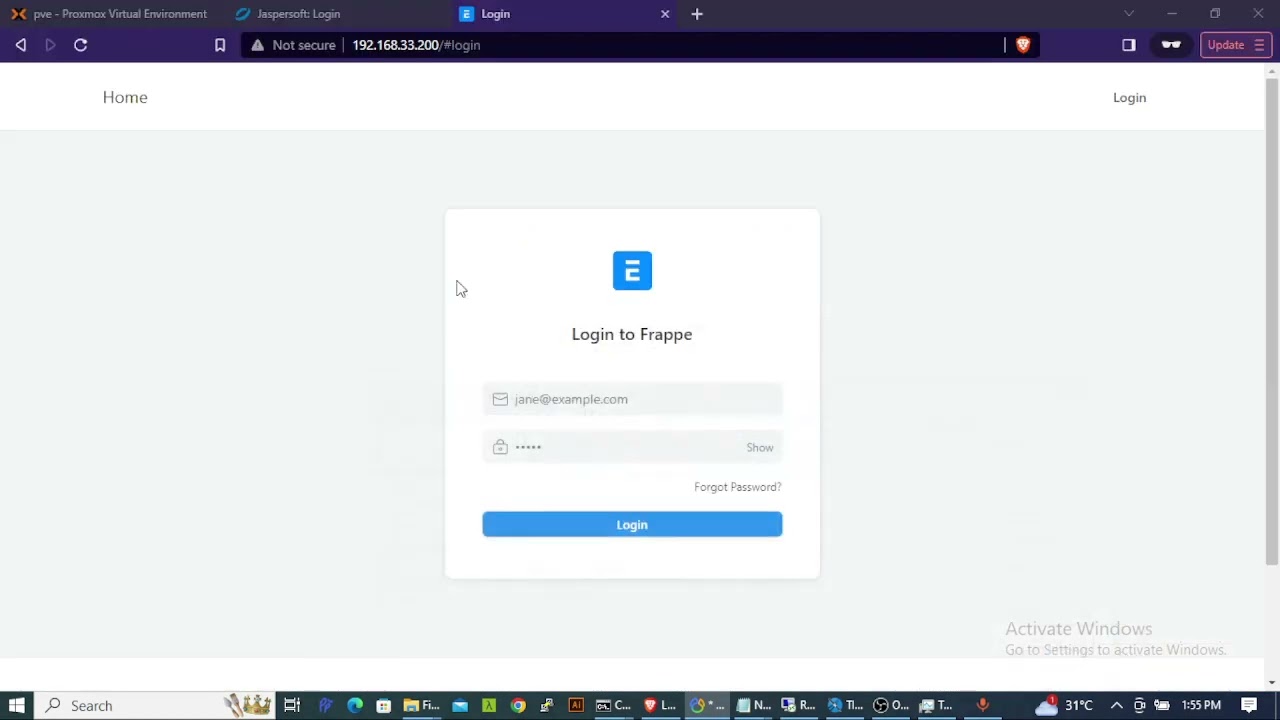The width and height of the screenshot is (1280, 720).
Task: Close the current Login browser tab
Action: [x=665, y=14]
